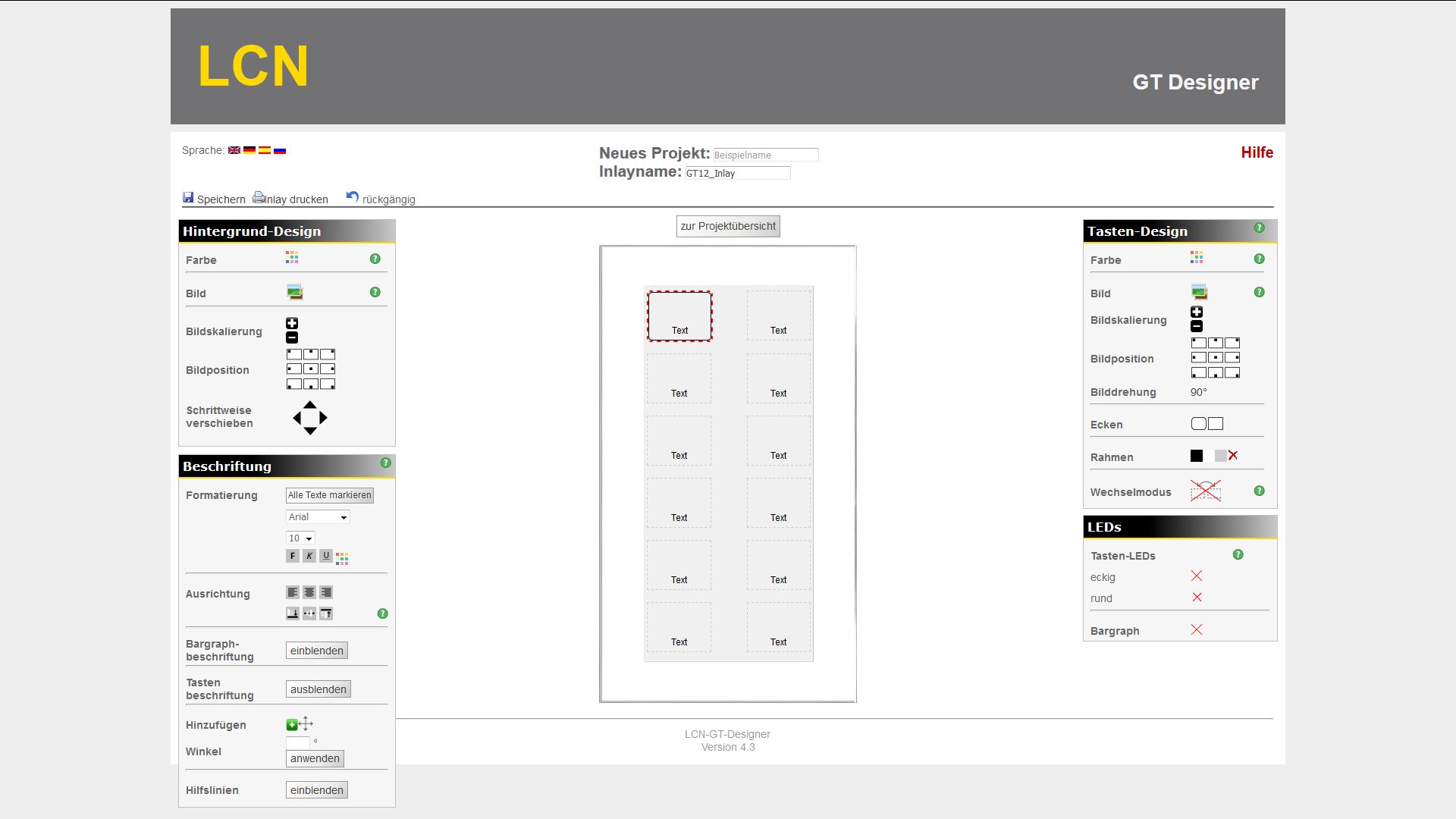The image size is (1456, 819).
Task: Set key image position to top-right
Action: pos(1232,343)
